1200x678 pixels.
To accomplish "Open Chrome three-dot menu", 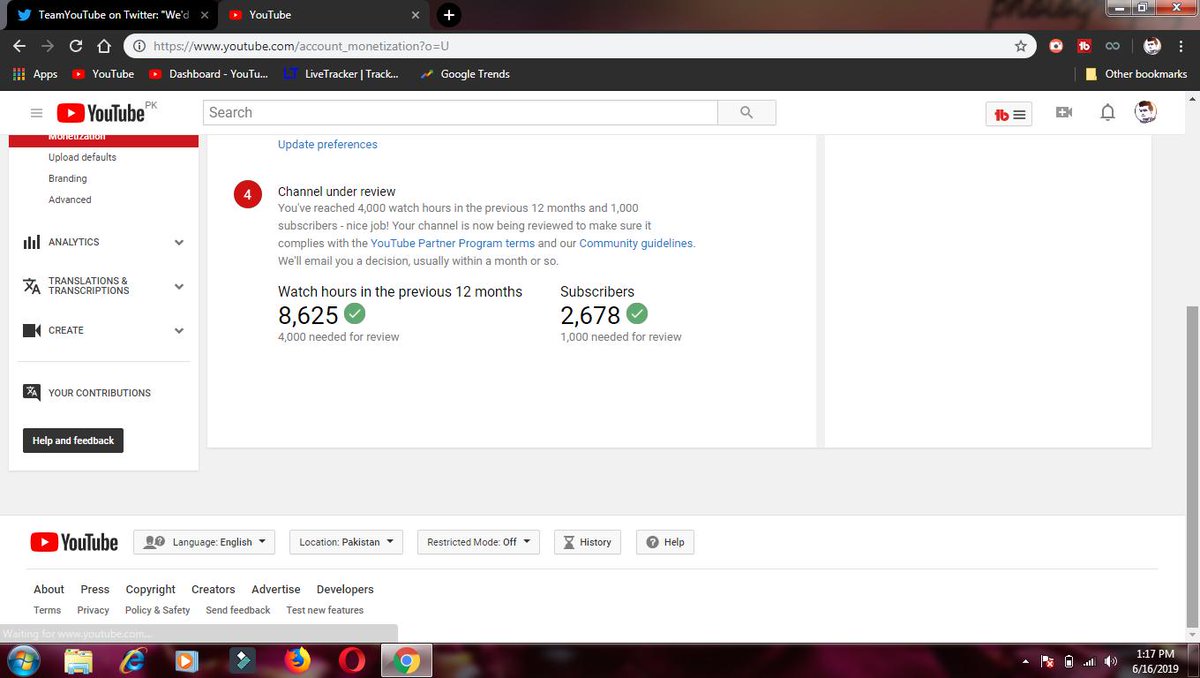I will [x=1181, y=46].
